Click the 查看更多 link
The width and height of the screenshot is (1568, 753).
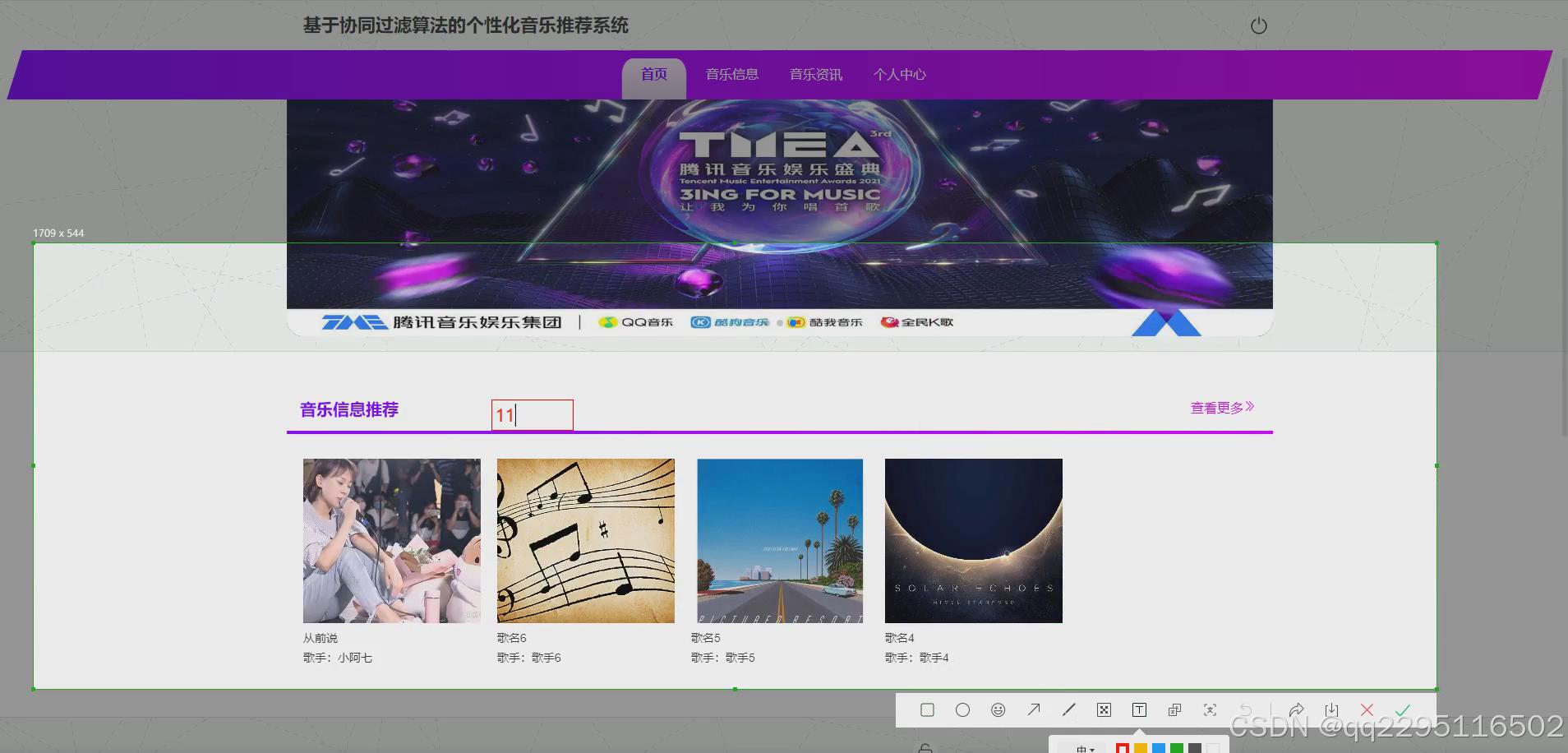pyautogui.click(x=1222, y=407)
